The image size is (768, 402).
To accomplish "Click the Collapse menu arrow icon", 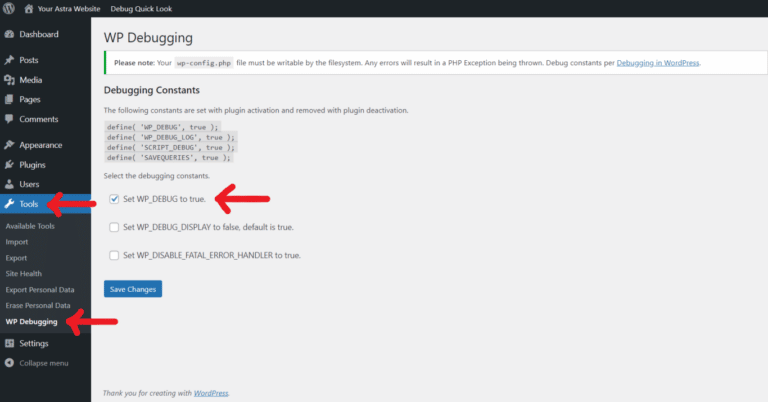I will pyautogui.click(x=9, y=363).
